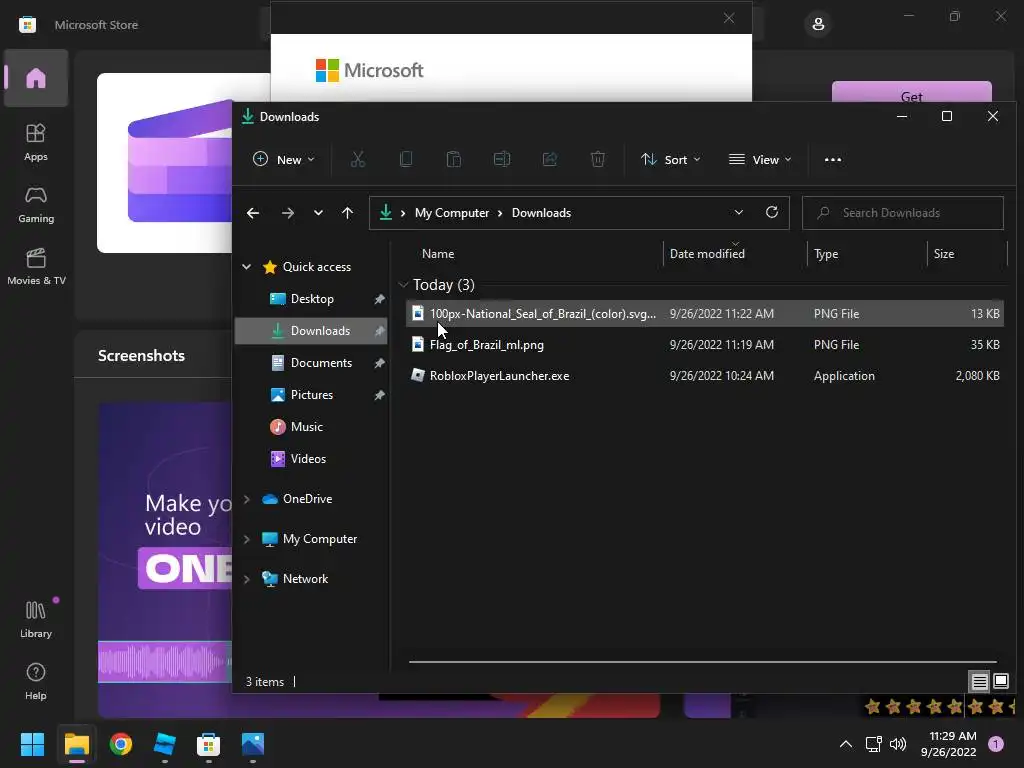1024x768 pixels.
Task: Select Desktop in Quick access
Action: [x=312, y=298]
